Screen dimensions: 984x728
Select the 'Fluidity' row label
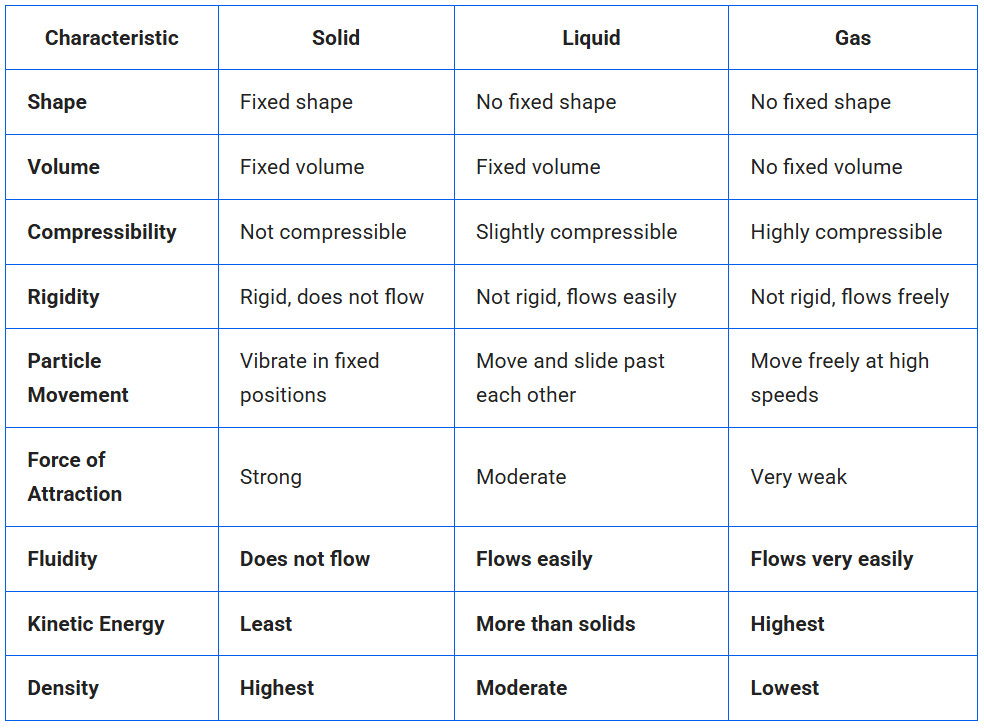(x=62, y=559)
